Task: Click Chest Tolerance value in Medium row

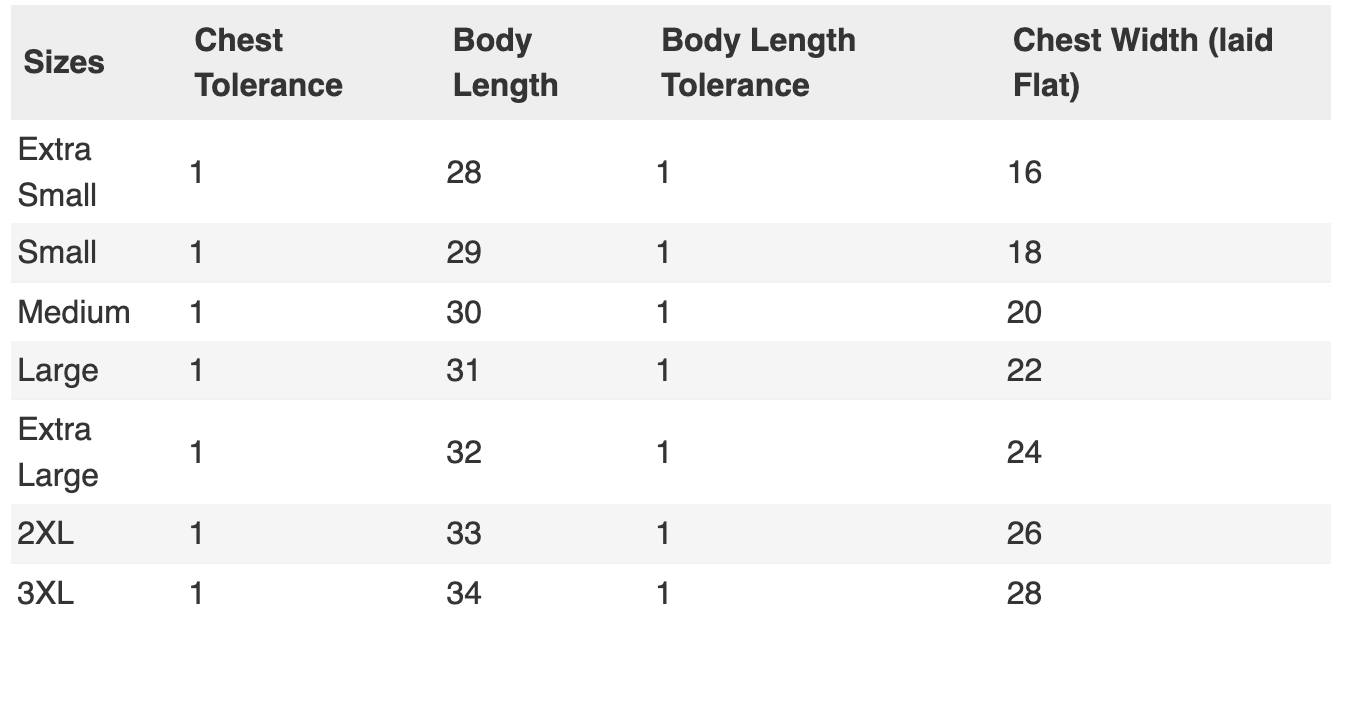Action: tap(196, 312)
